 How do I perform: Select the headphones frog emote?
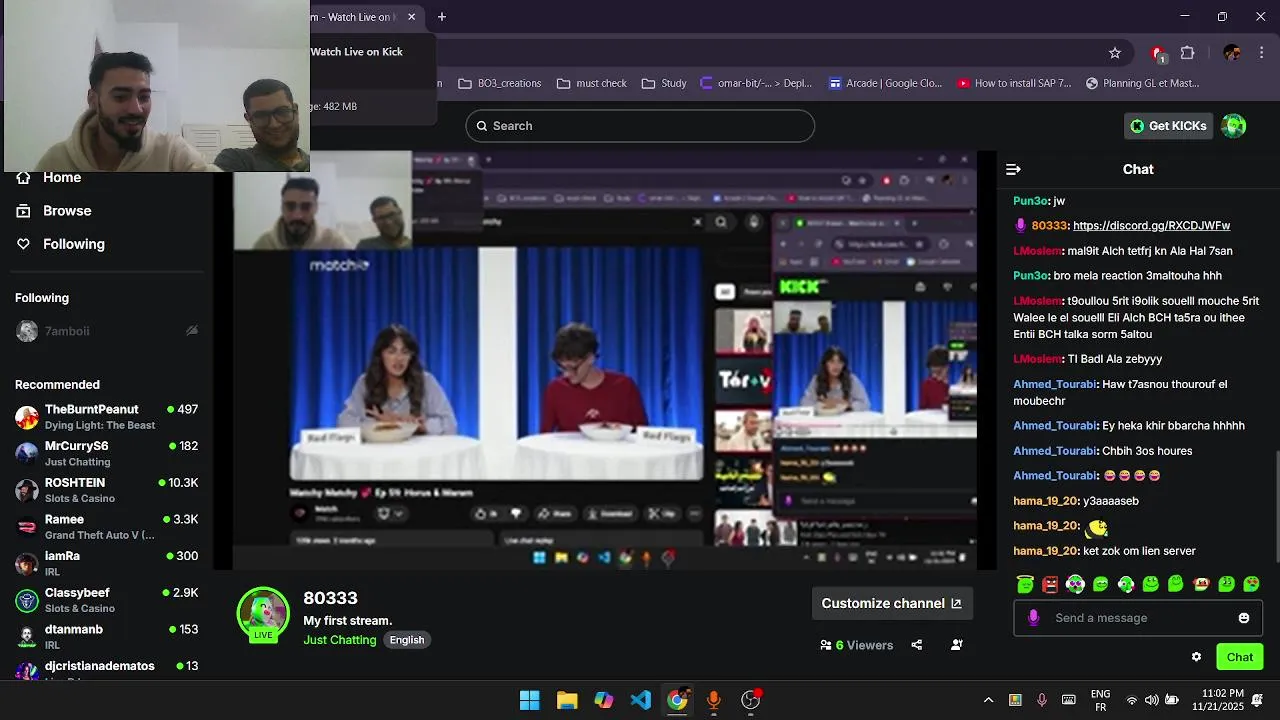[x=1075, y=584]
